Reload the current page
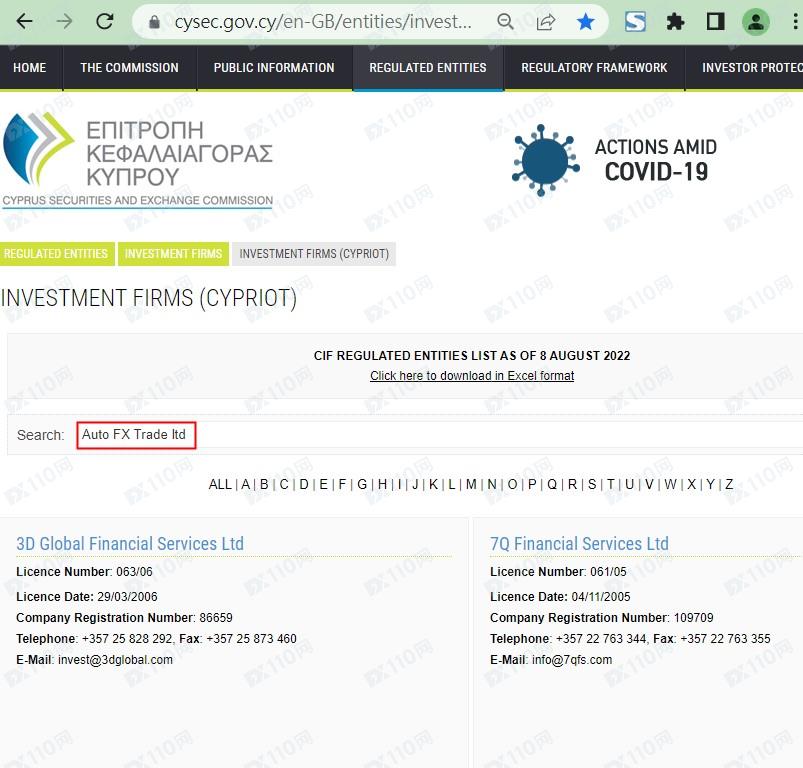 tap(105, 22)
